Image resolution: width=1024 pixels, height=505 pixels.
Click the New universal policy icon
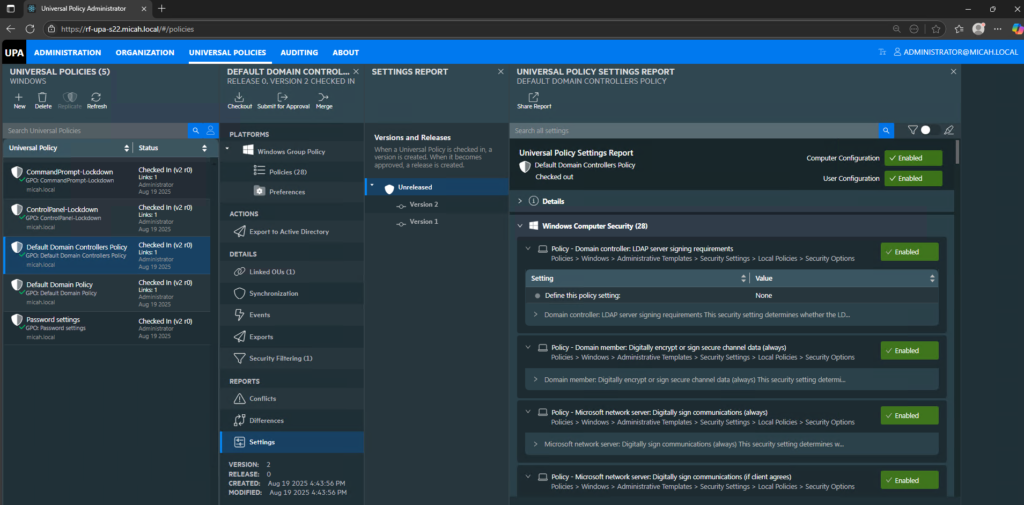pos(19,97)
